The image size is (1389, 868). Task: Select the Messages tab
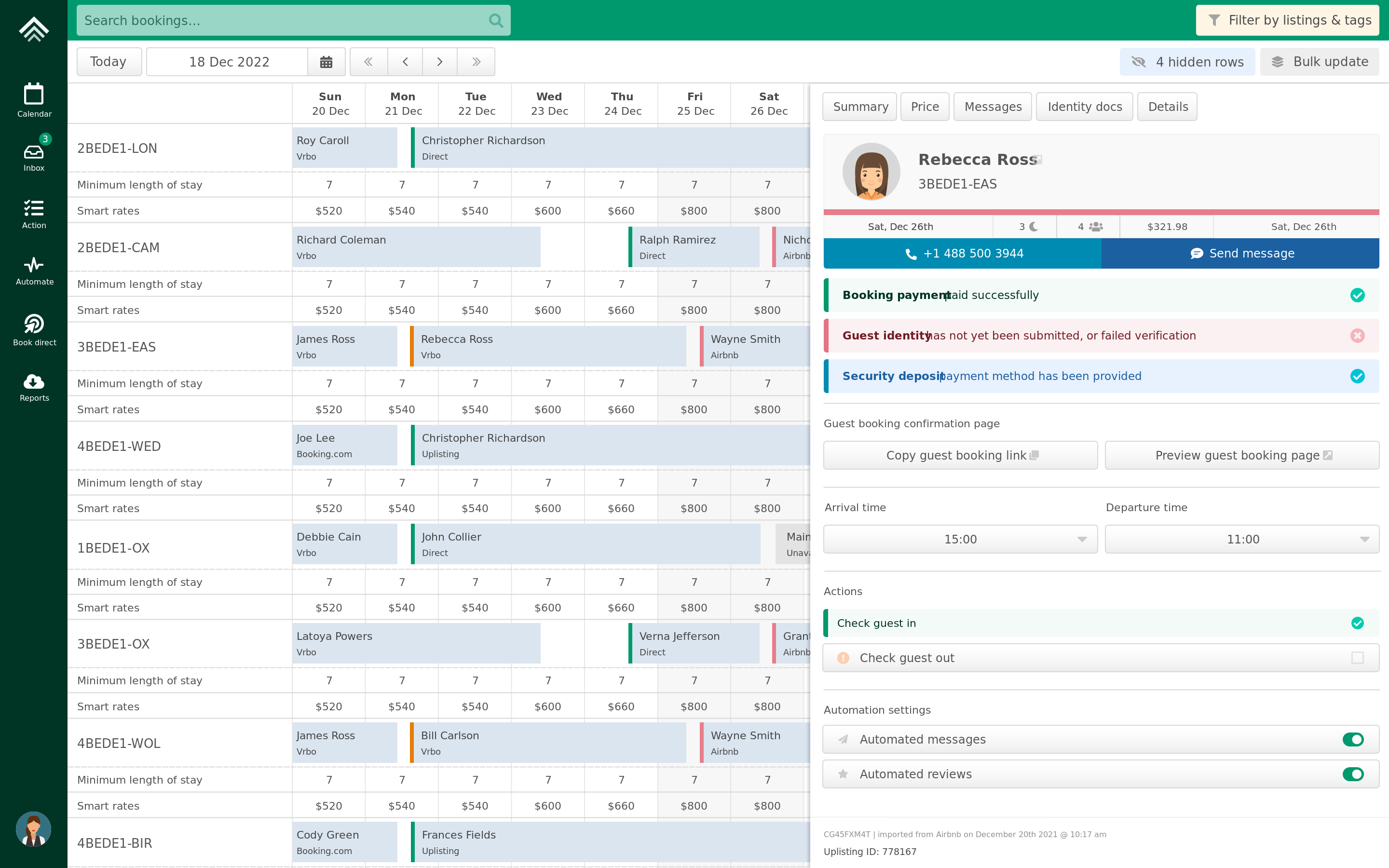993,107
